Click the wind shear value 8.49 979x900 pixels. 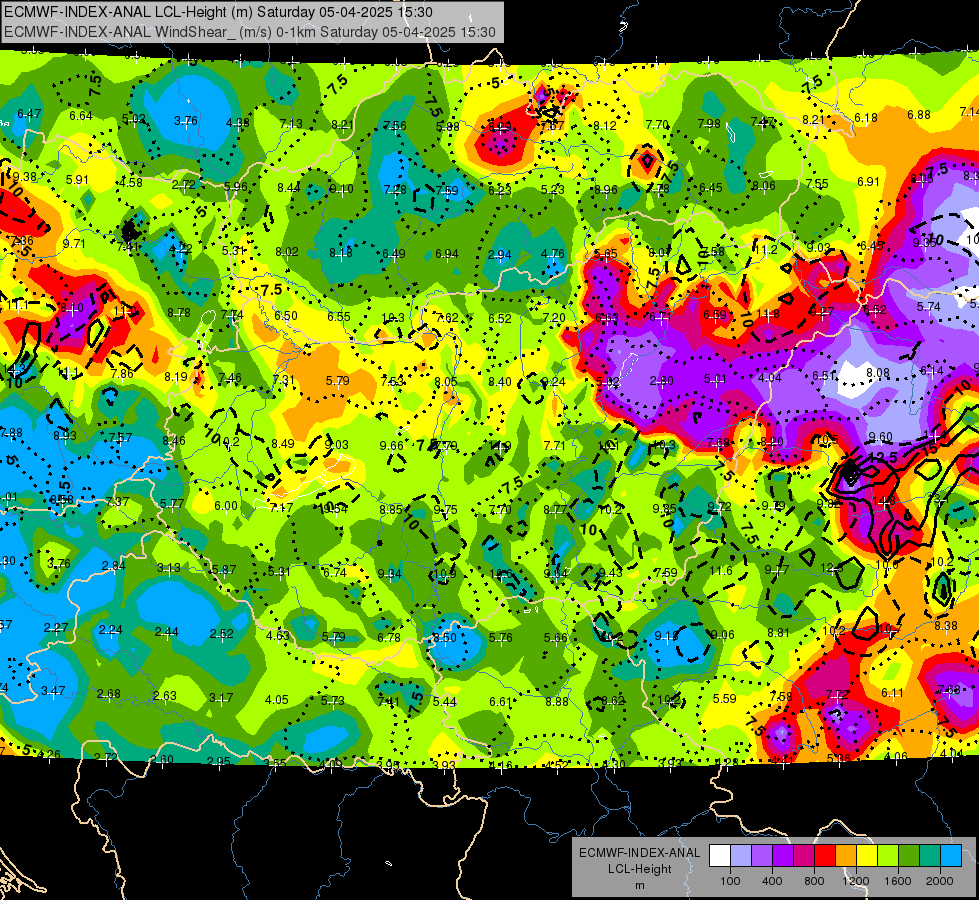coord(283,443)
